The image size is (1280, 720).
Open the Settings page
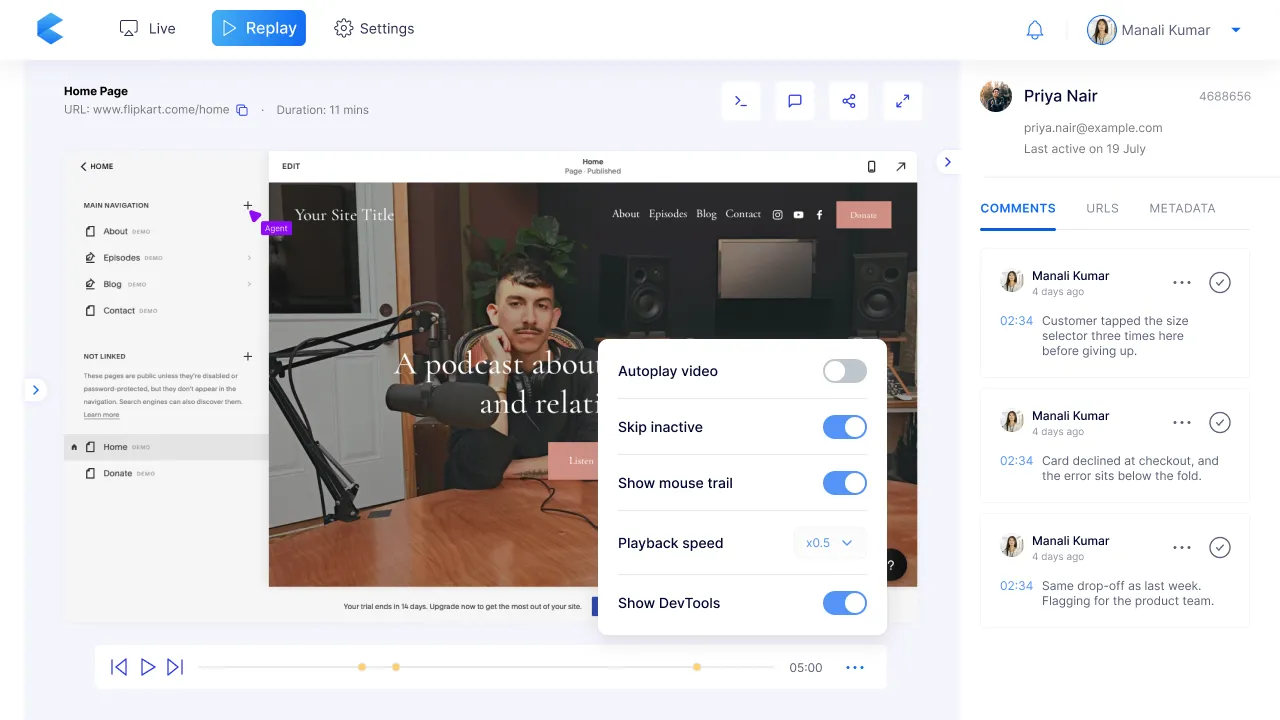tap(374, 29)
